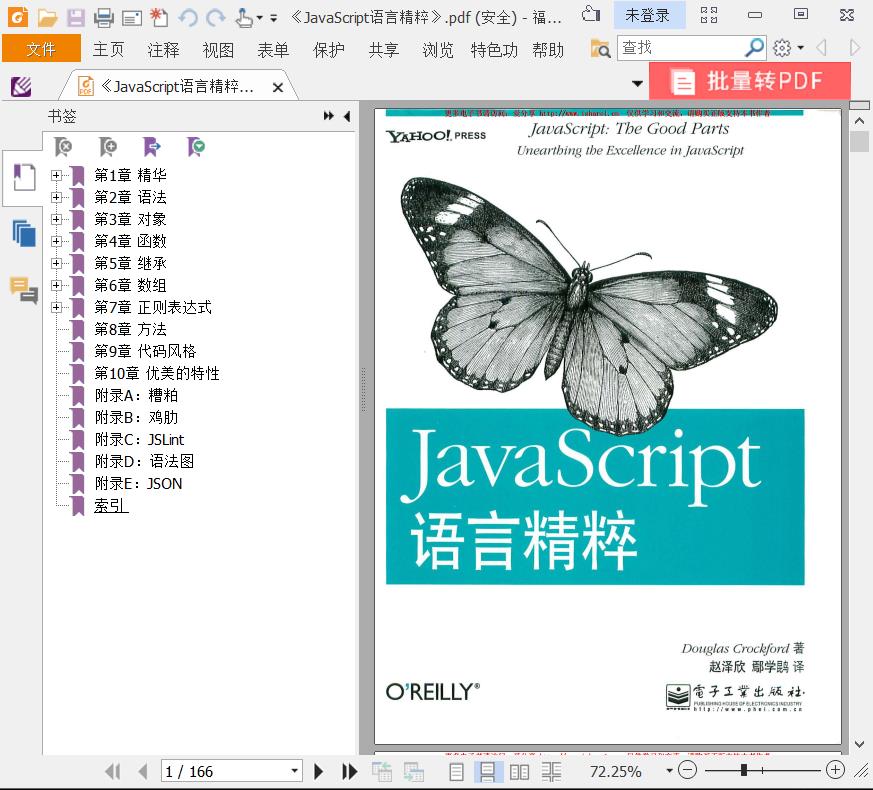
Task: Click the zoom out minus button
Action: 688,770
